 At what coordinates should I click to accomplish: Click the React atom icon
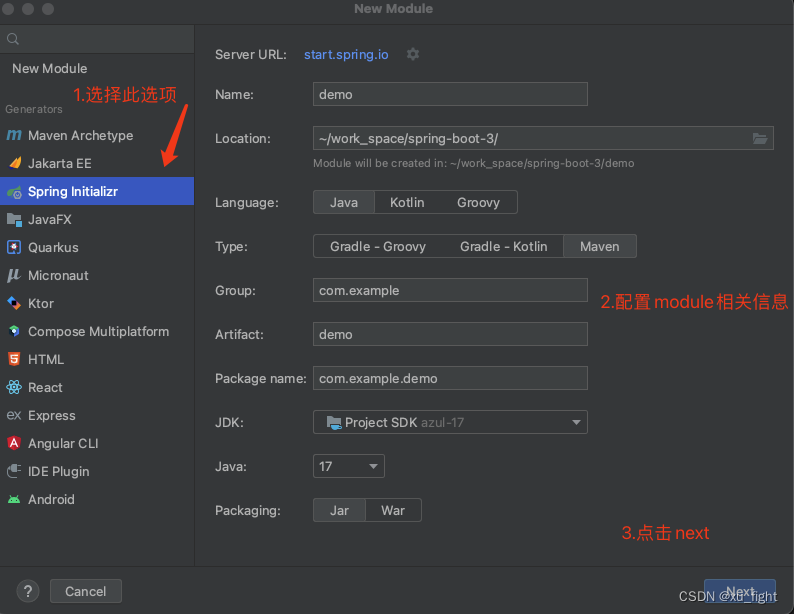14,387
